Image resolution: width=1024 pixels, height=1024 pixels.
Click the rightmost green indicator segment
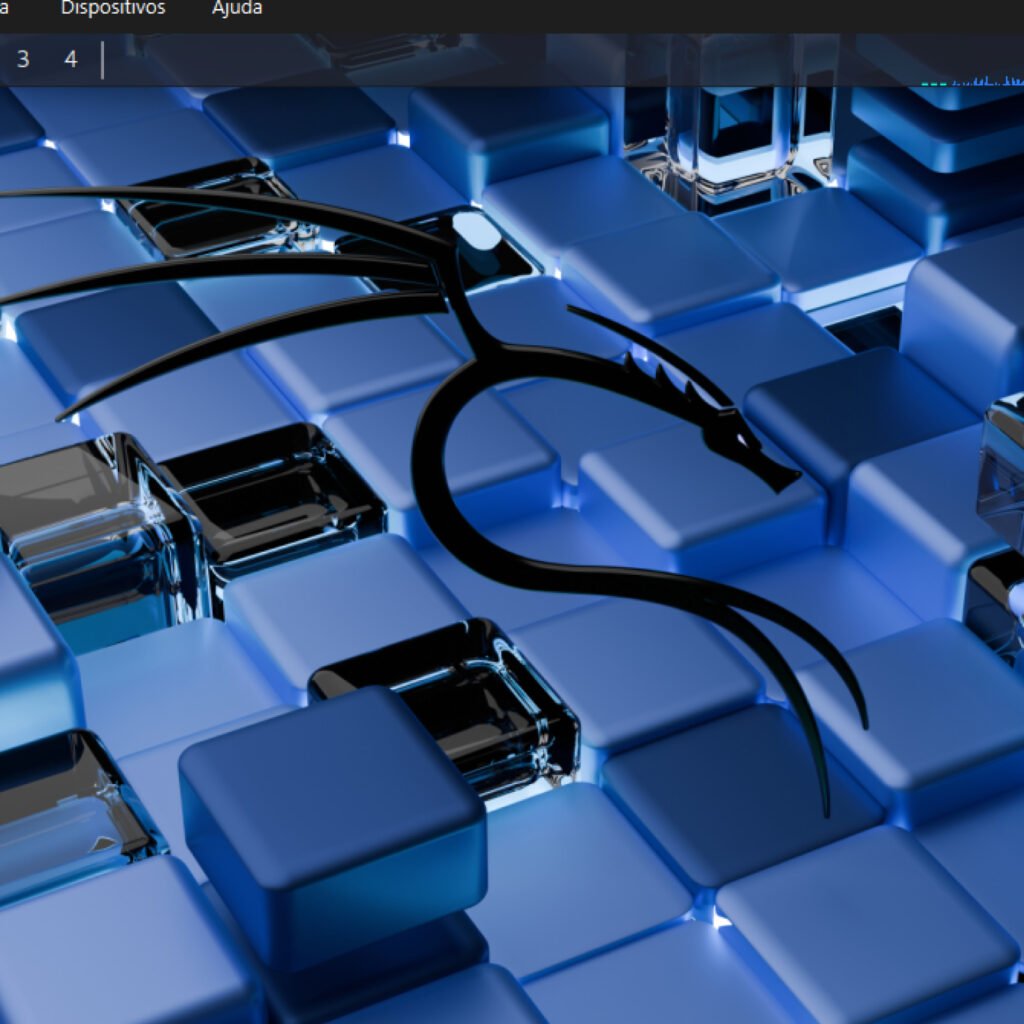[943, 84]
